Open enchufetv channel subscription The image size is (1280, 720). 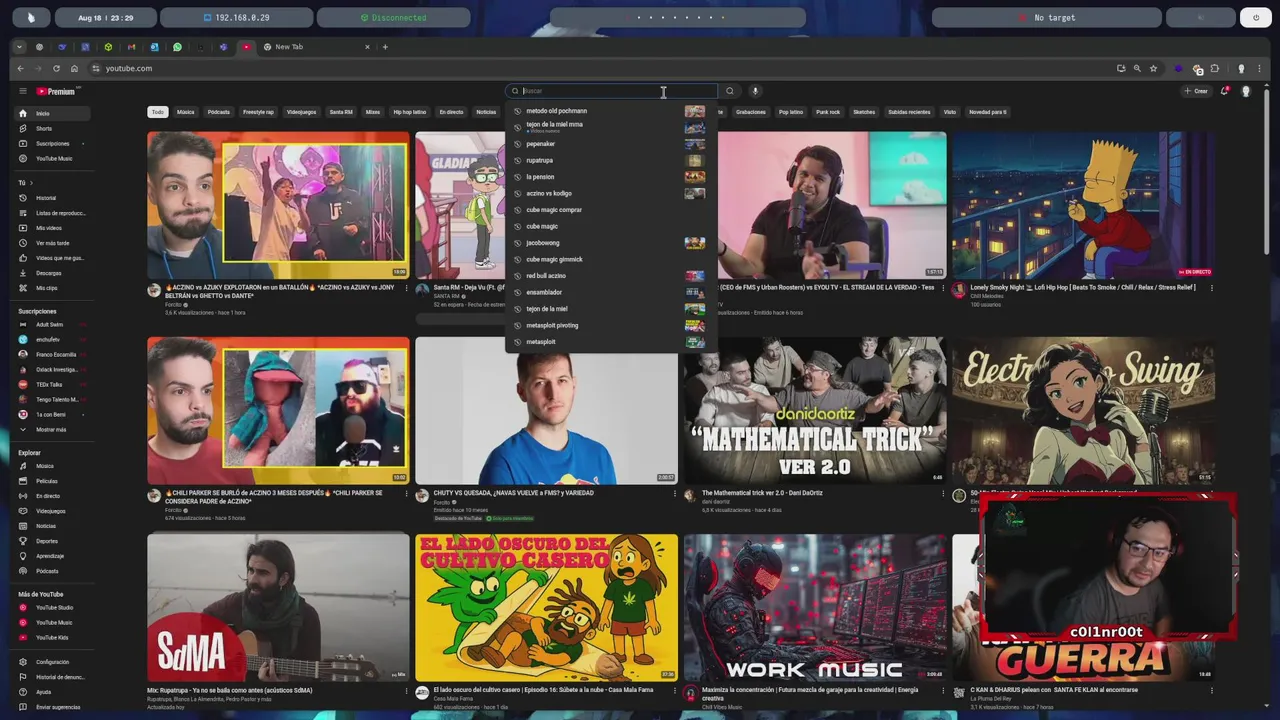click(50, 339)
